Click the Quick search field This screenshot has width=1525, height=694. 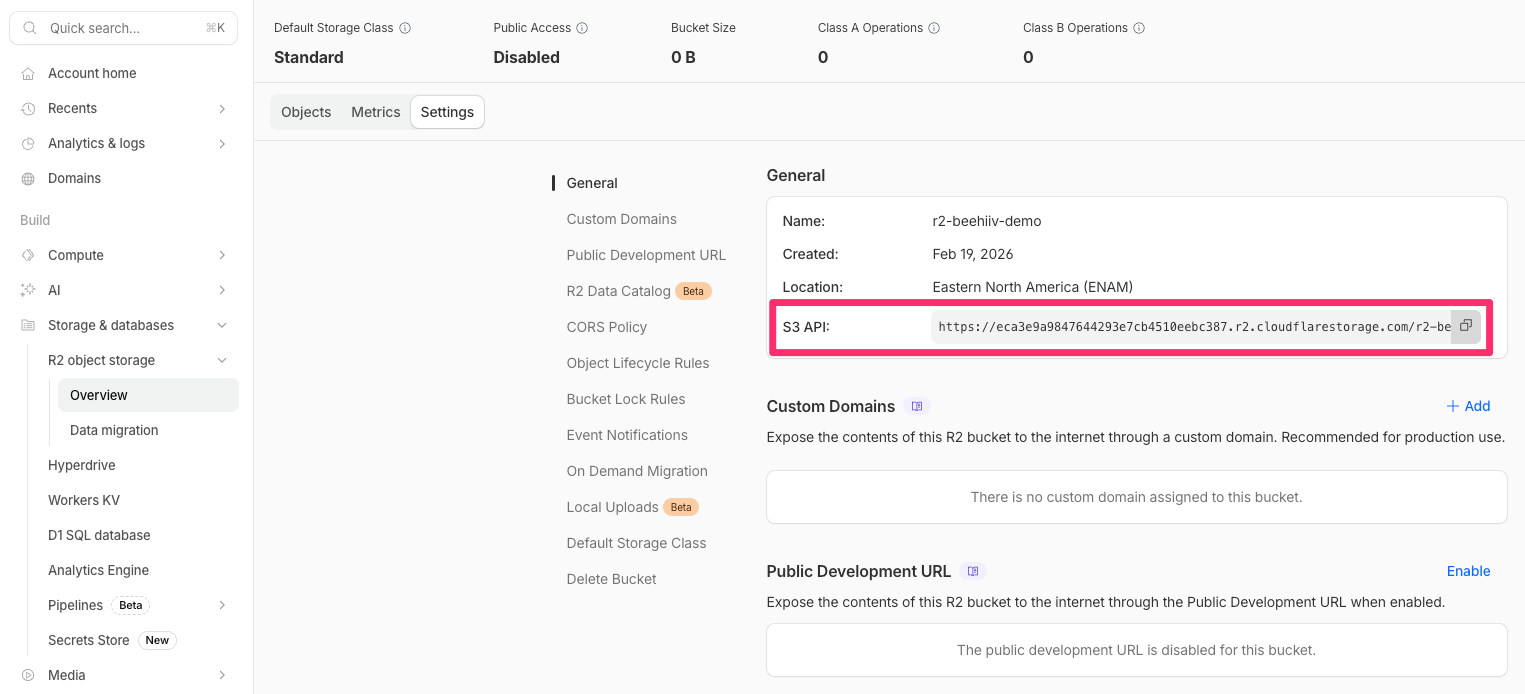pyautogui.click(x=123, y=28)
